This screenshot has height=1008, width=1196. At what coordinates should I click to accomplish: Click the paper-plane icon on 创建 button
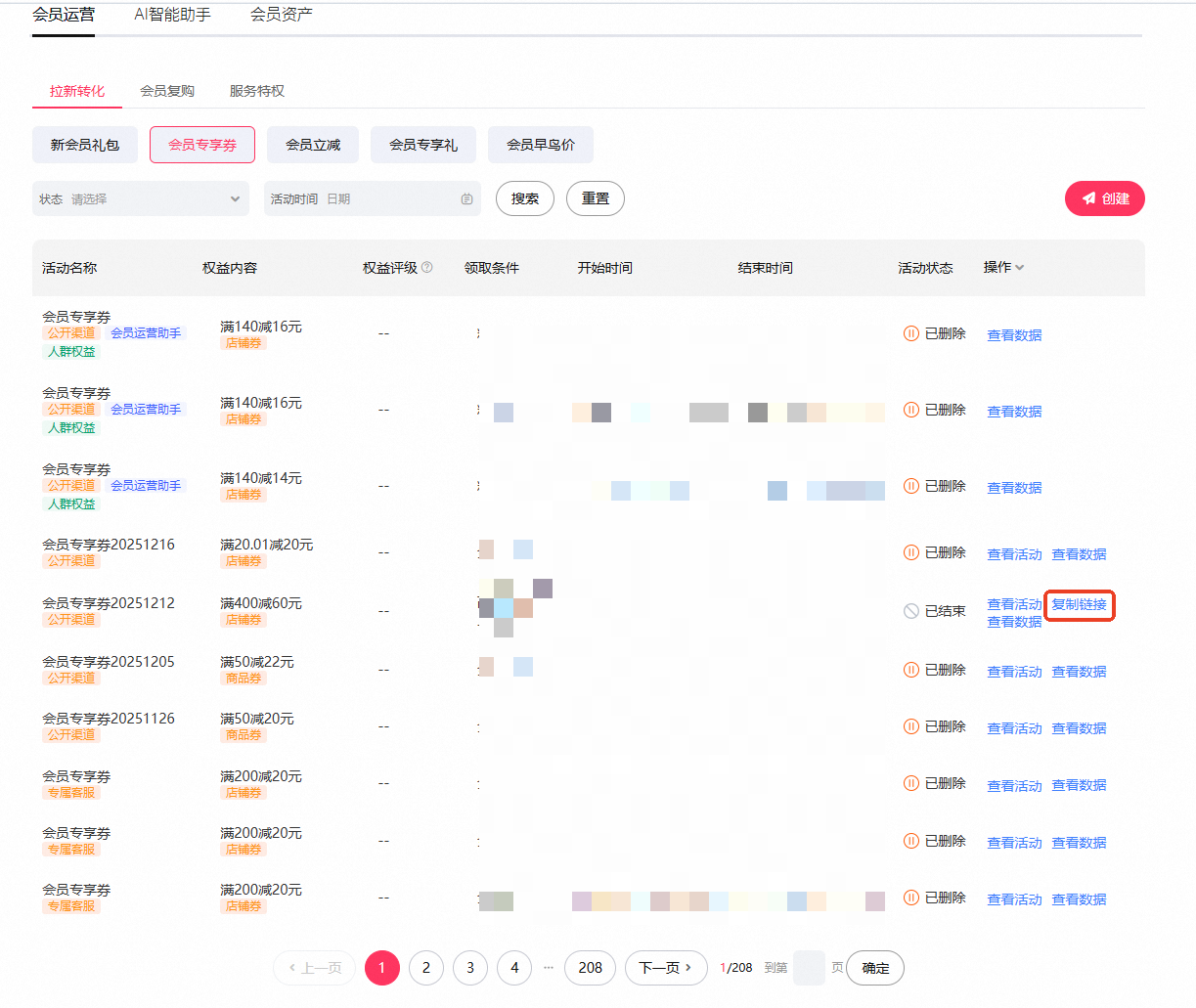click(x=1088, y=198)
